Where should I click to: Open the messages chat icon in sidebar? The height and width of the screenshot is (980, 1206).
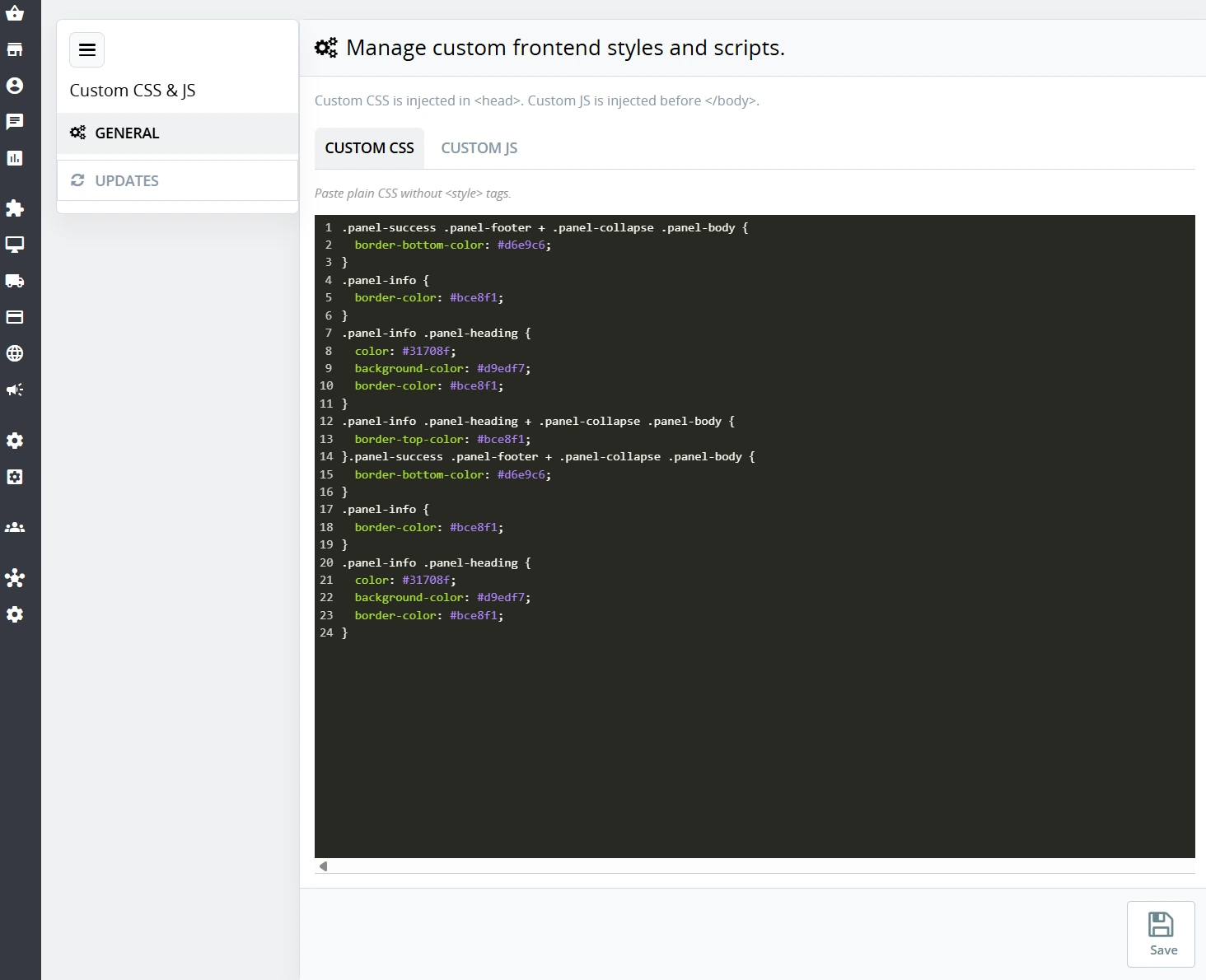click(15, 122)
